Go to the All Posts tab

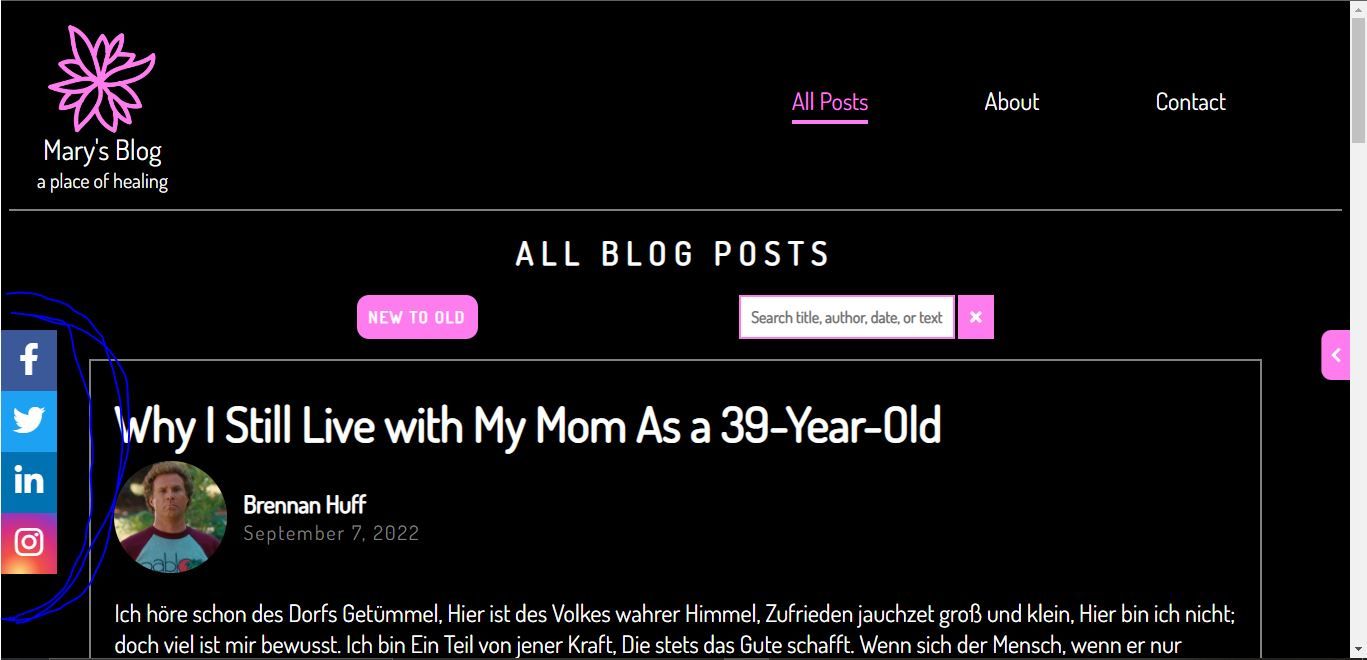[830, 102]
